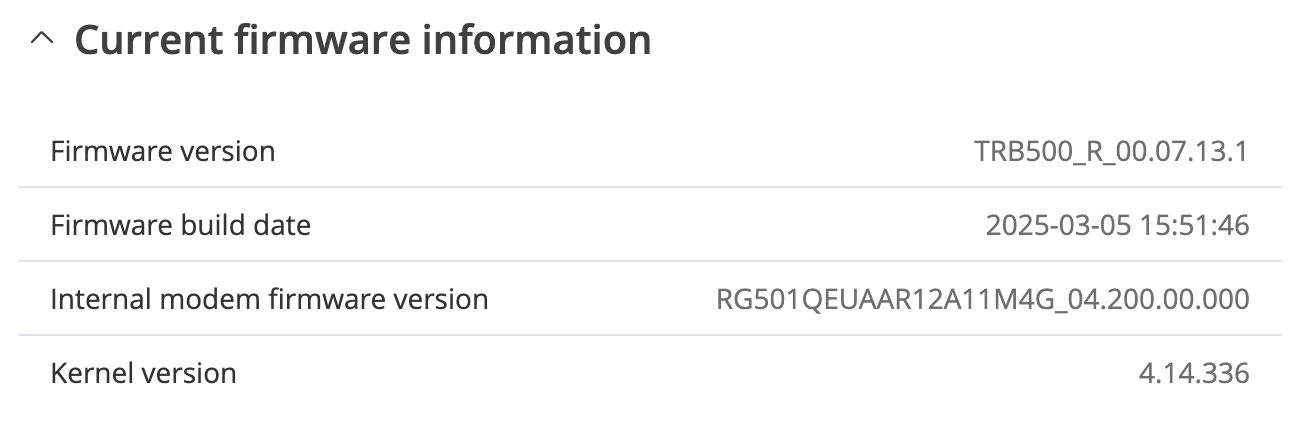1296x422 pixels.
Task: Click the divider below Firmware version row
Action: pos(650,188)
